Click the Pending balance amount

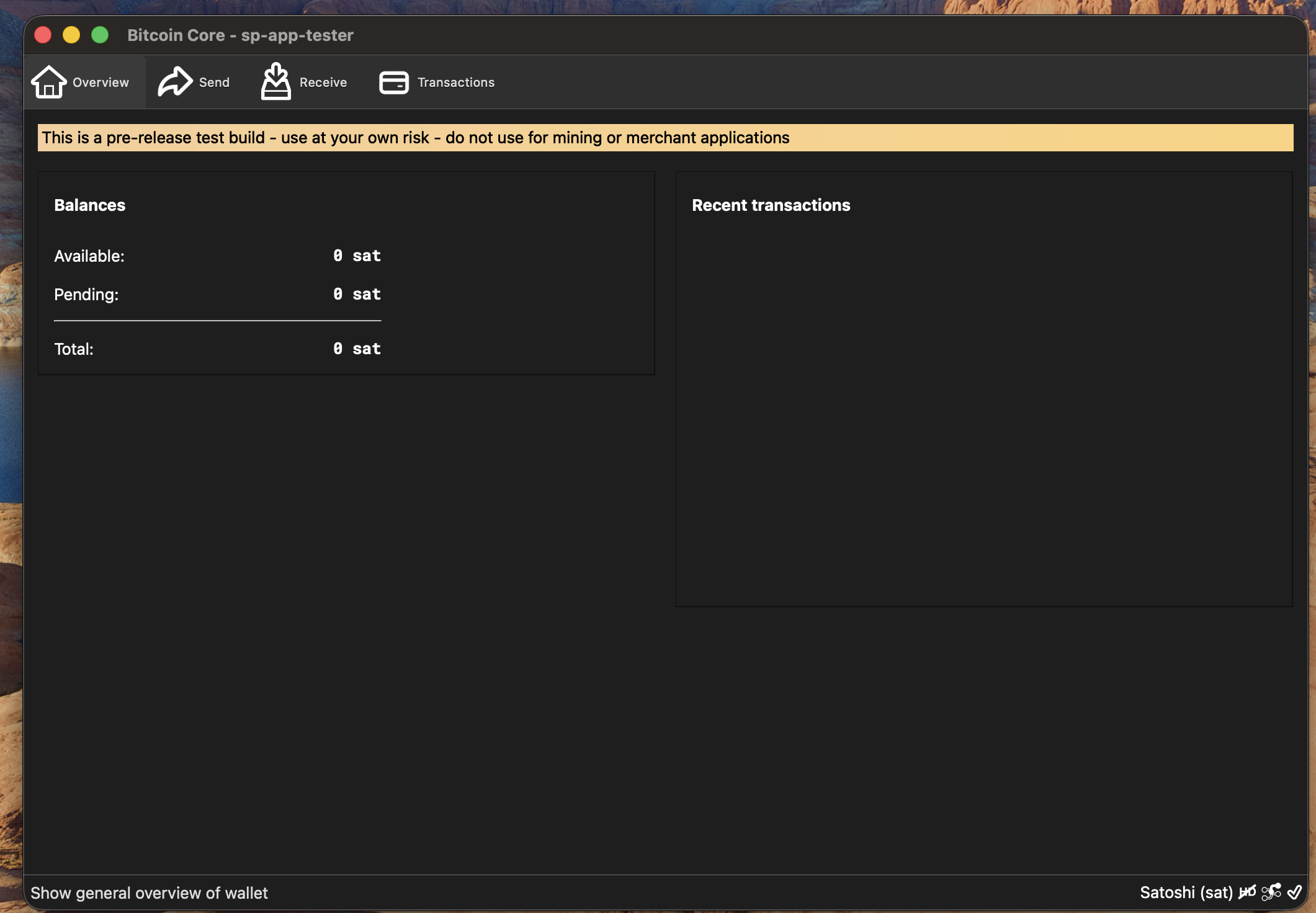357,295
